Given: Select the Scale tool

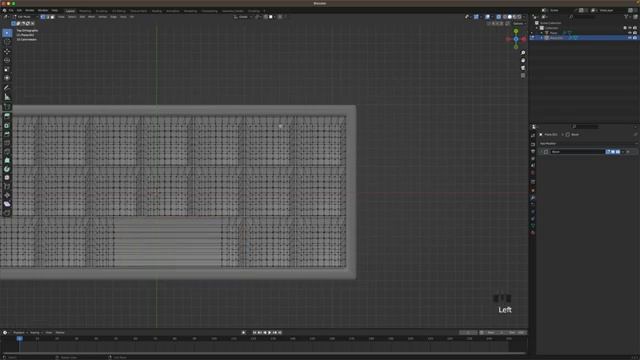Looking at the screenshot, I should [x=7, y=69].
